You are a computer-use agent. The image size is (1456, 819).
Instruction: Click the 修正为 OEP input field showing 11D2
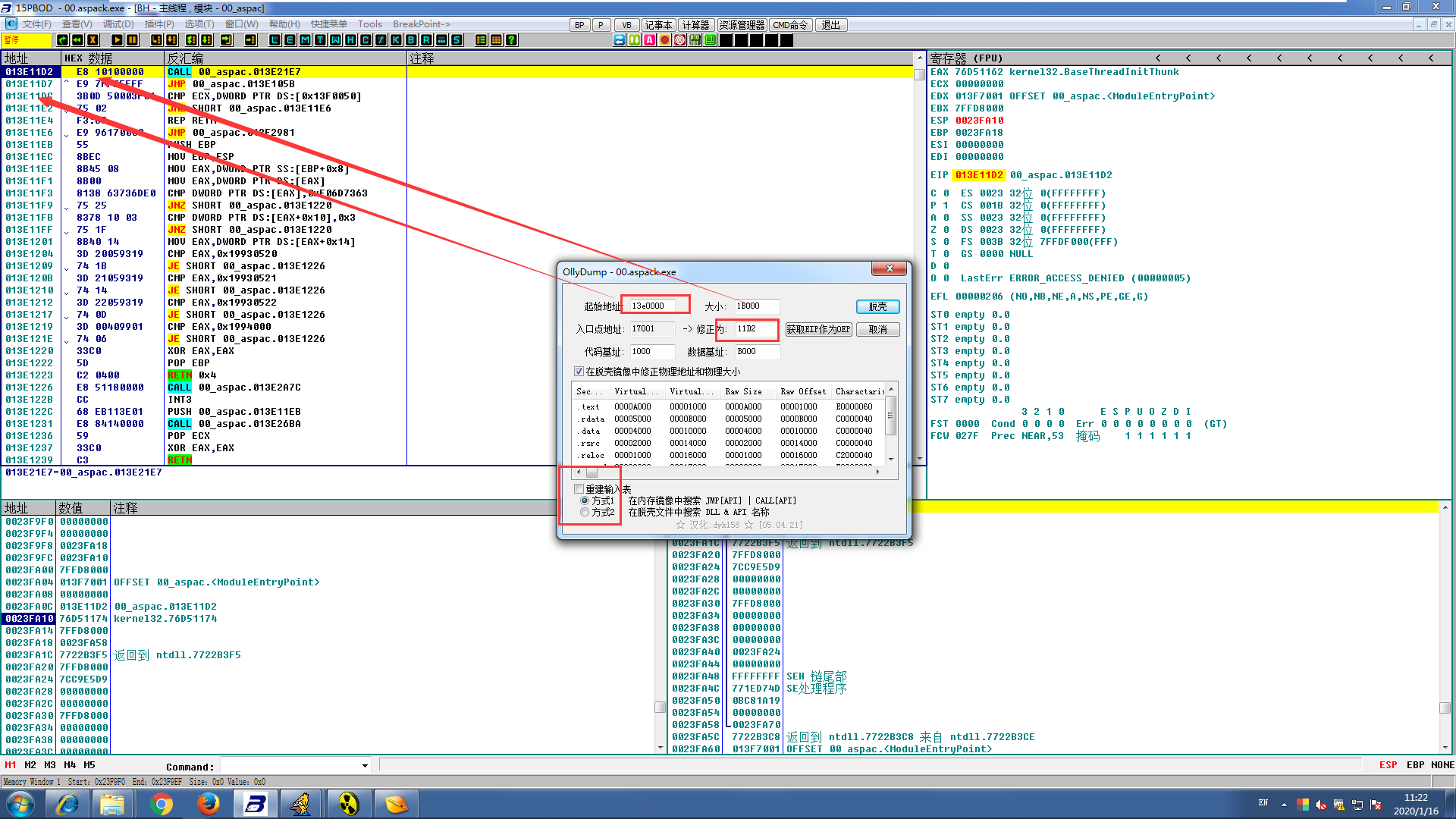coord(755,329)
